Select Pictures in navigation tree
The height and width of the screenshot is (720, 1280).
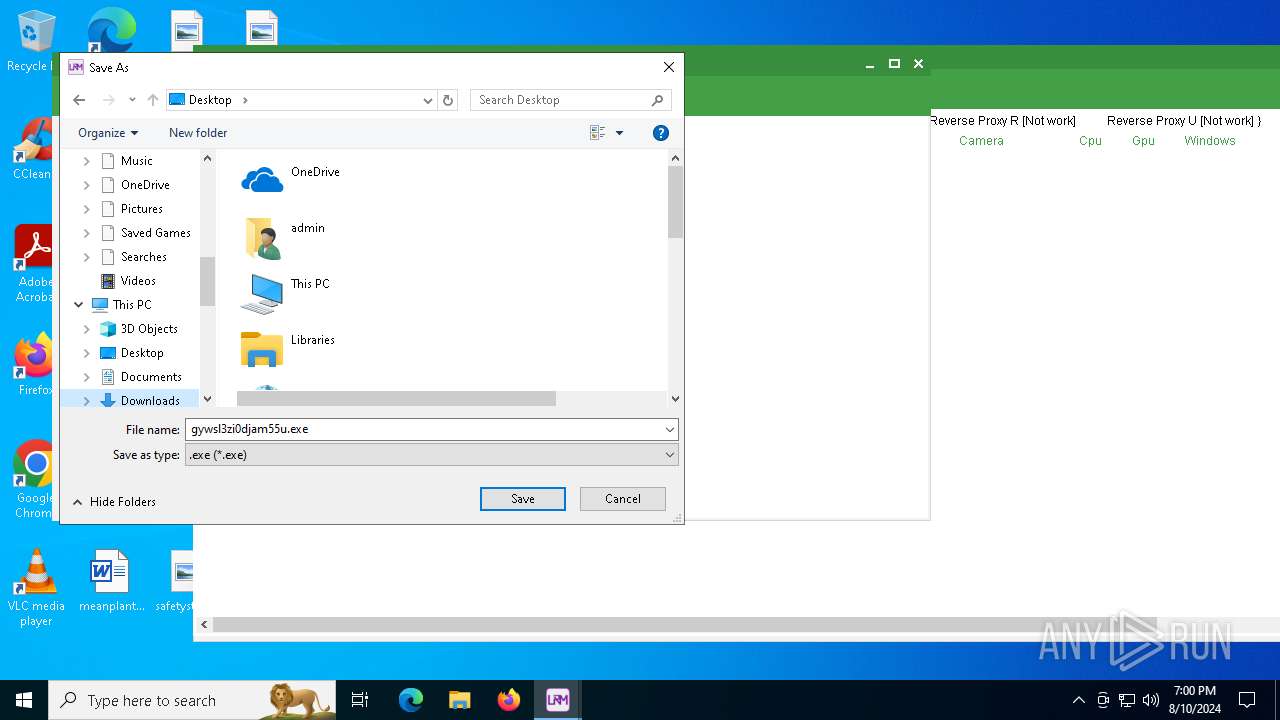[x=142, y=209]
